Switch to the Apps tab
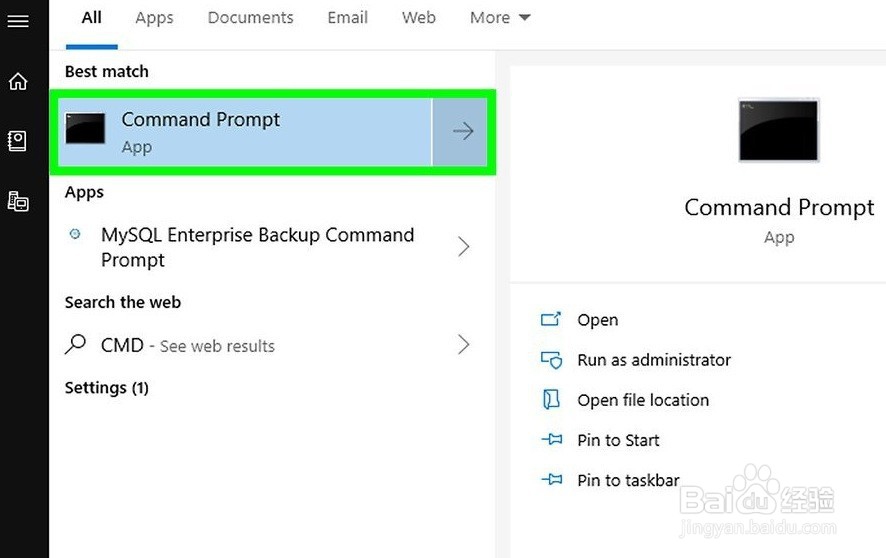 click(154, 18)
